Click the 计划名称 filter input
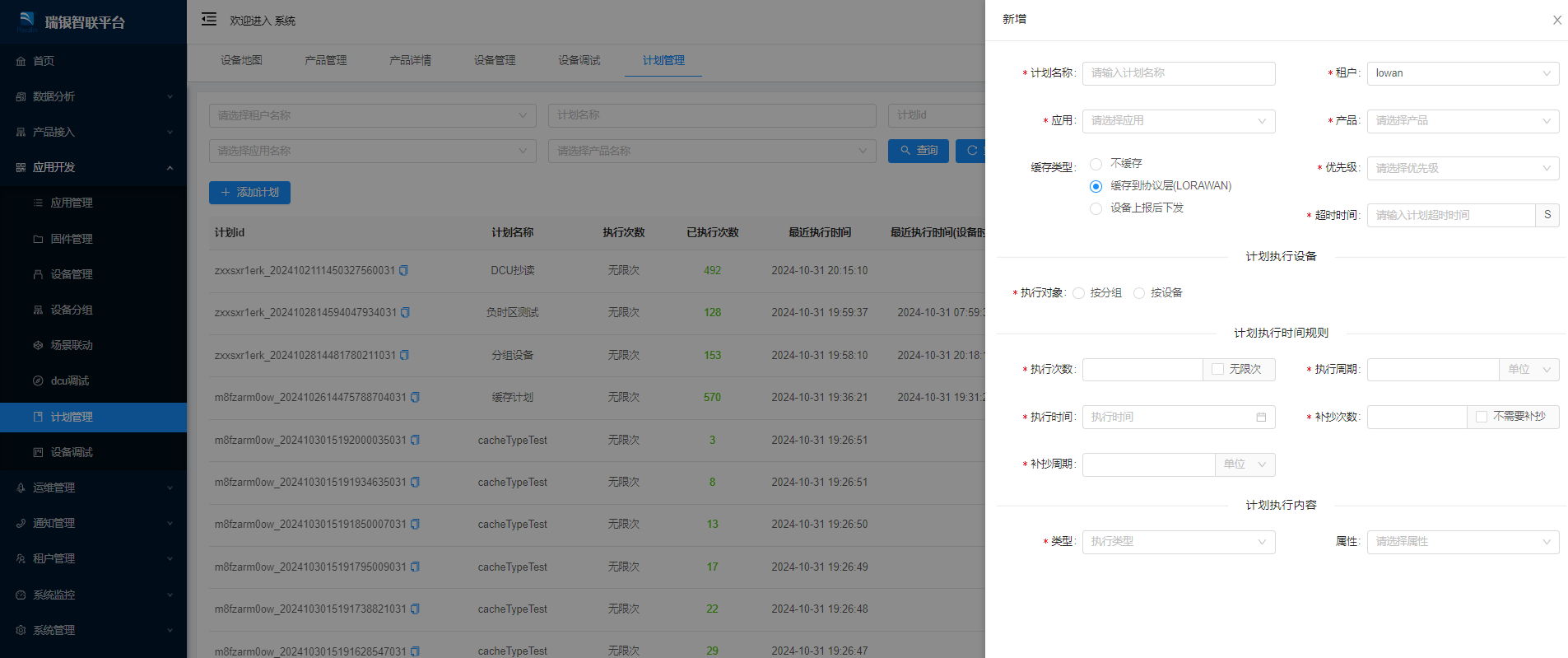 coord(712,115)
